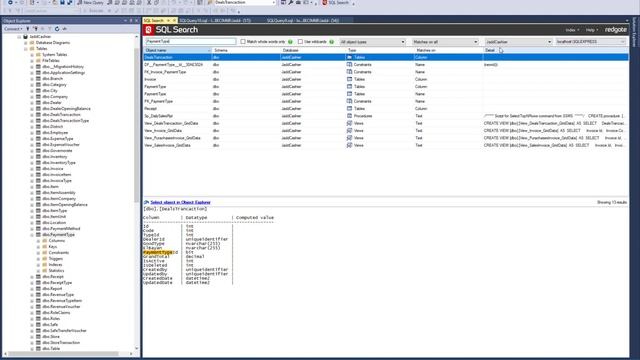Enable Match whole words only checkbox

tap(243, 42)
